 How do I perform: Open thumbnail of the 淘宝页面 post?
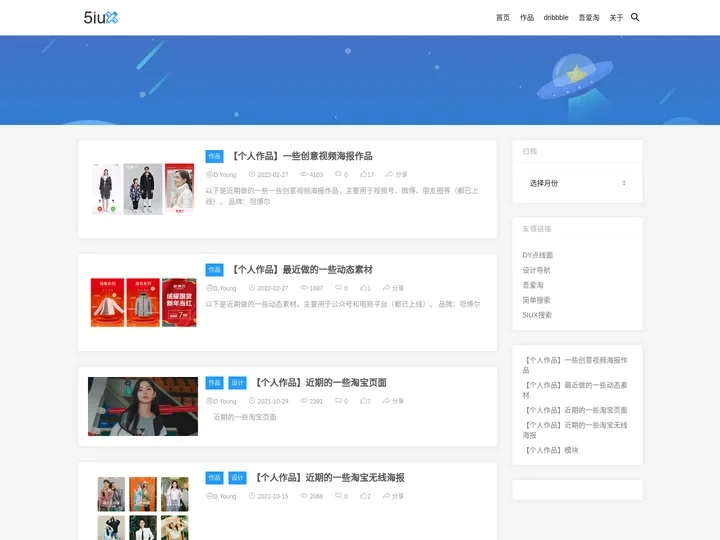tap(143, 406)
